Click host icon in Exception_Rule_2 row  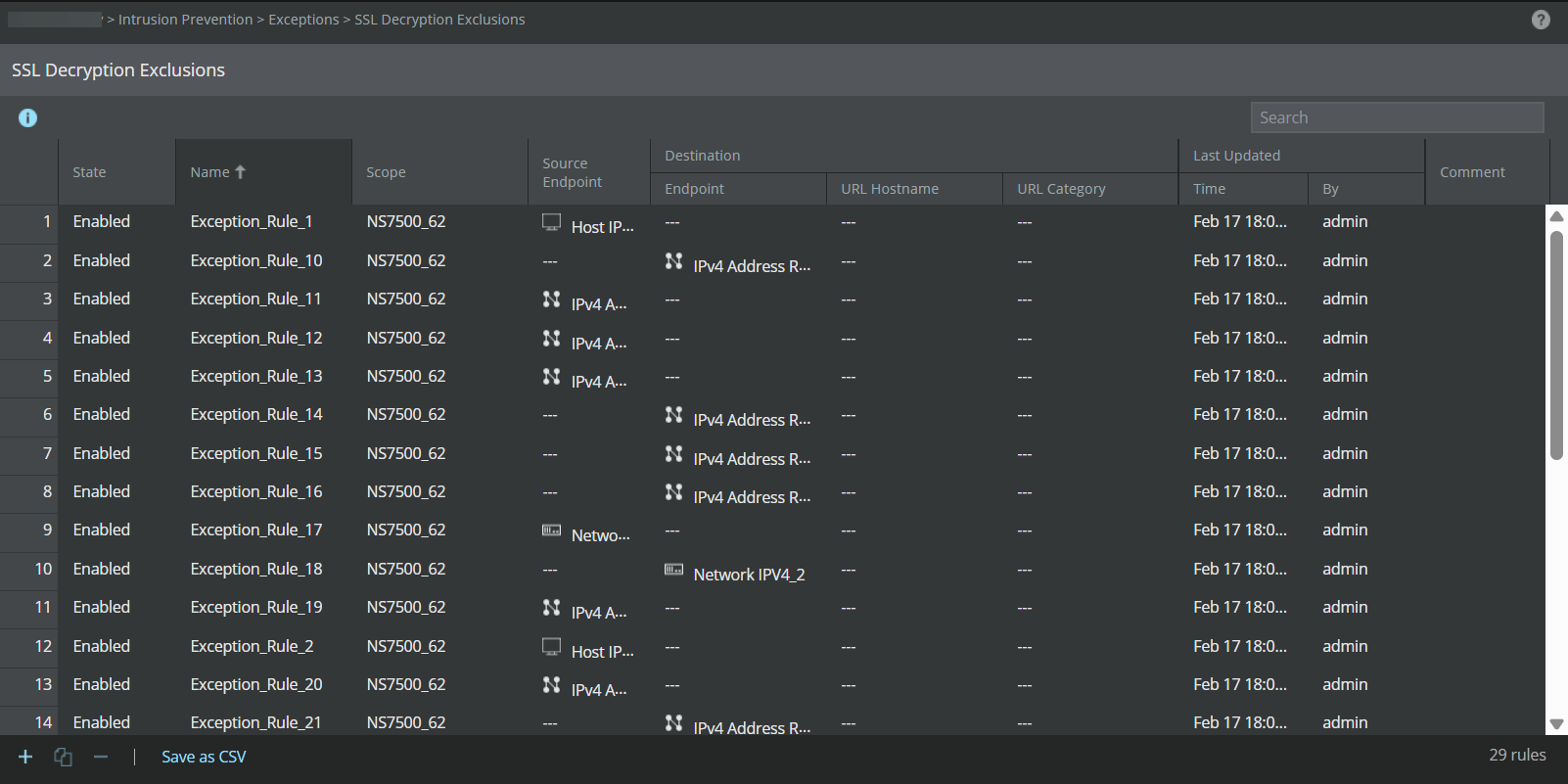coord(552,647)
